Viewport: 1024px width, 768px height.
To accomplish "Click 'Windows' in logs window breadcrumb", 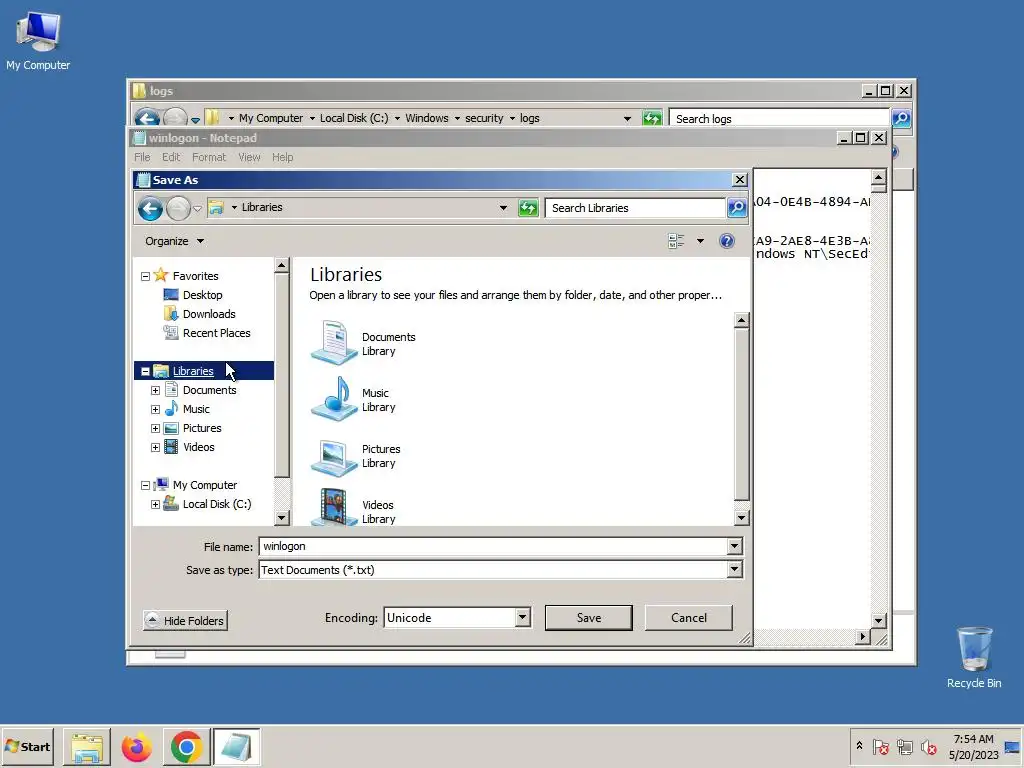I will click(426, 118).
